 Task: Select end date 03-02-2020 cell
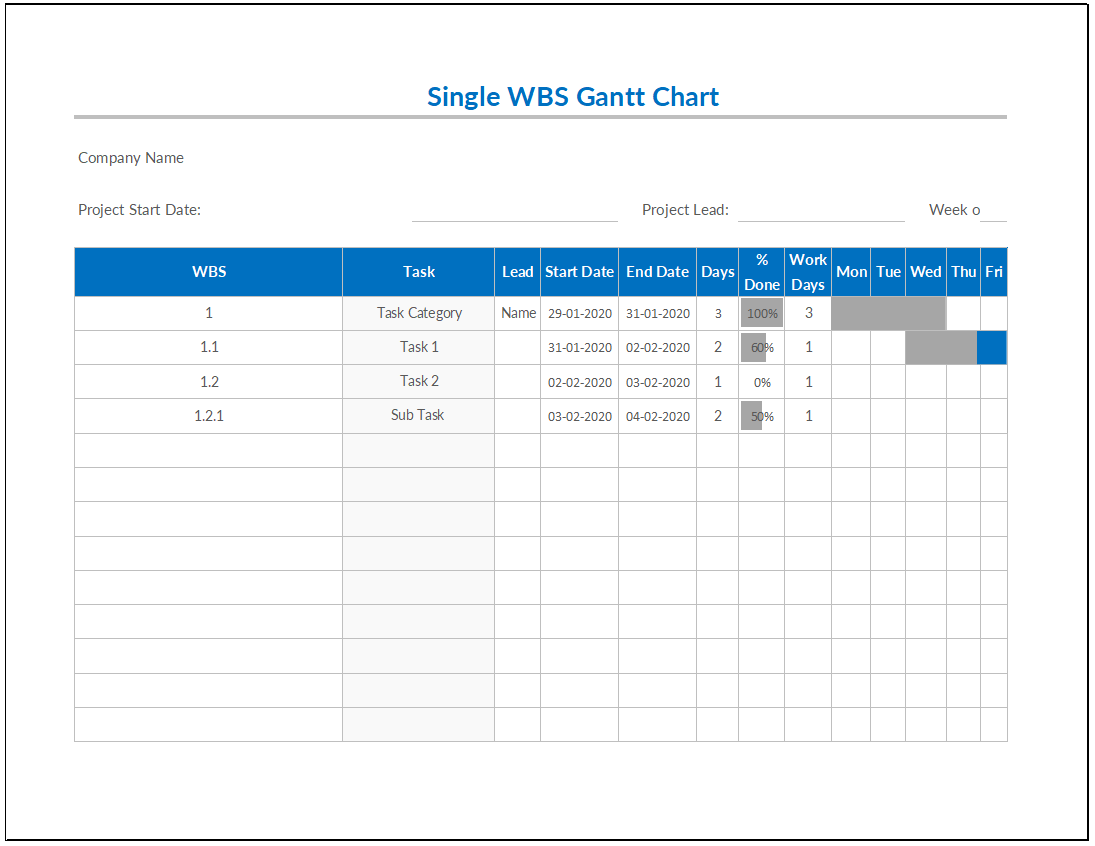pyautogui.click(x=657, y=383)
